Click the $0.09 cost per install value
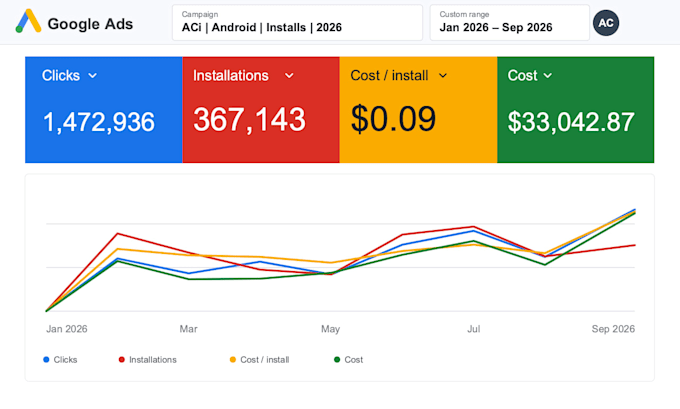Screen dimensions: 680x409 [x=393, y=119]
